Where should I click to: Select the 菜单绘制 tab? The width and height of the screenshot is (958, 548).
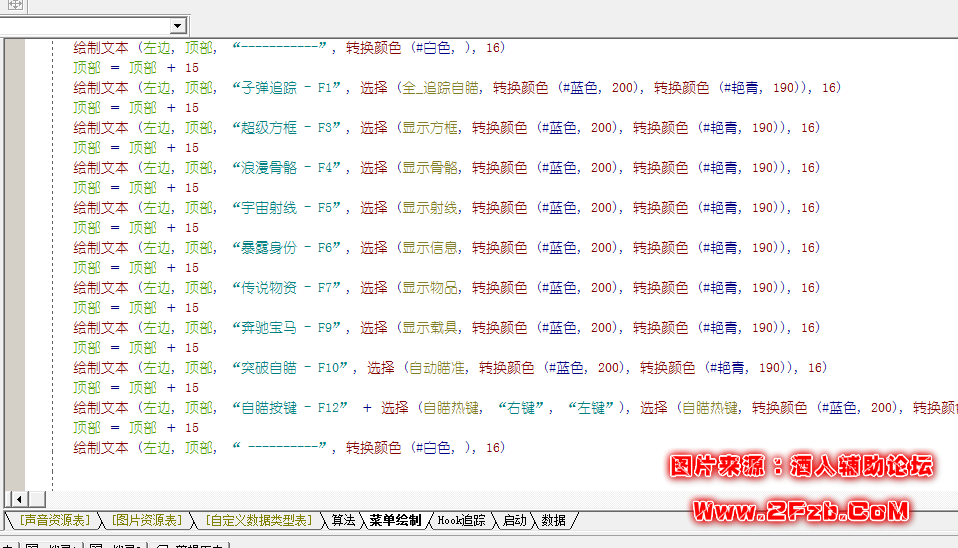pyautogui.click(x=395, y=521)
